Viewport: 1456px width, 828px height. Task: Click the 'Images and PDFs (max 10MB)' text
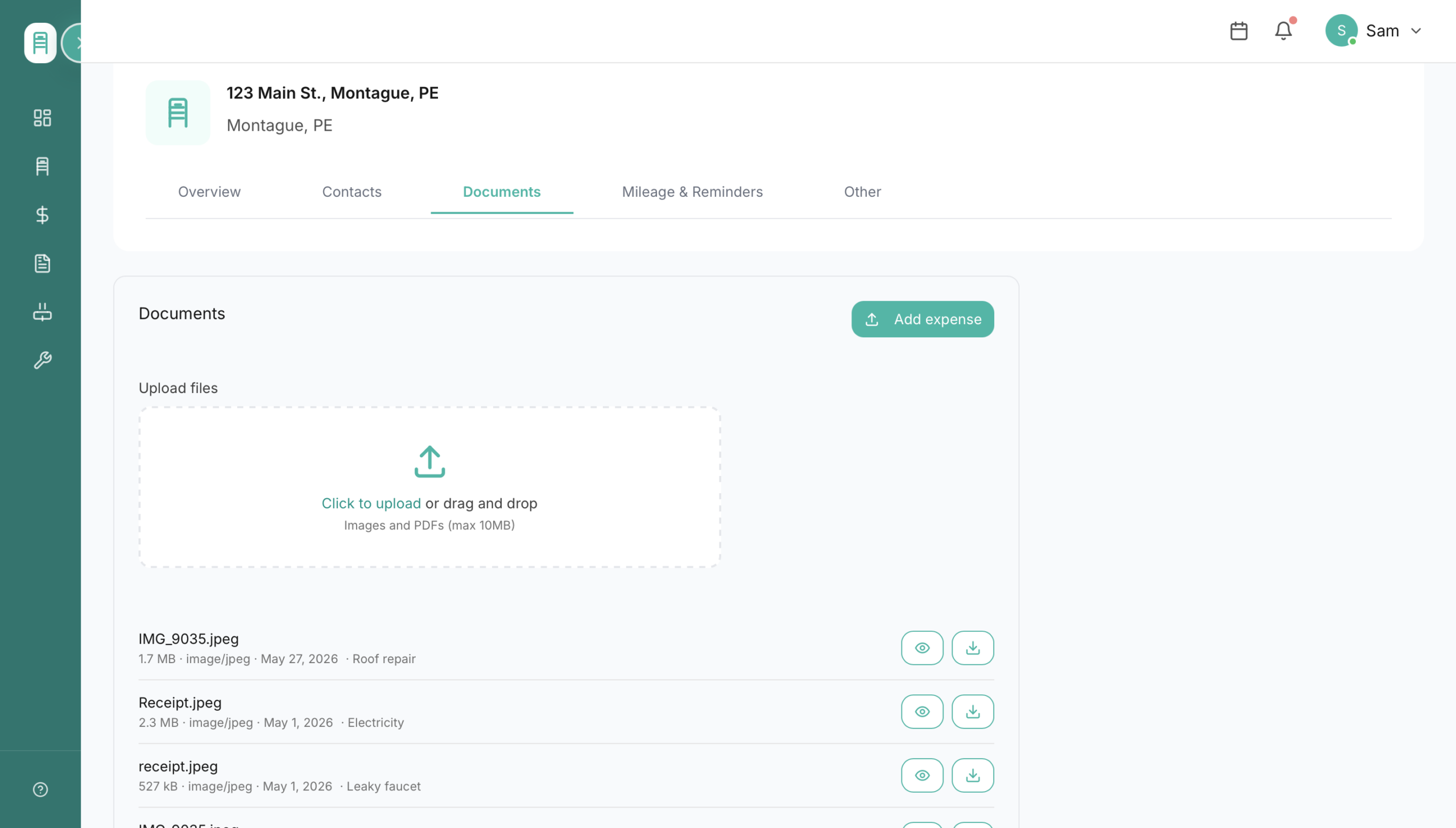click(429, 525)
